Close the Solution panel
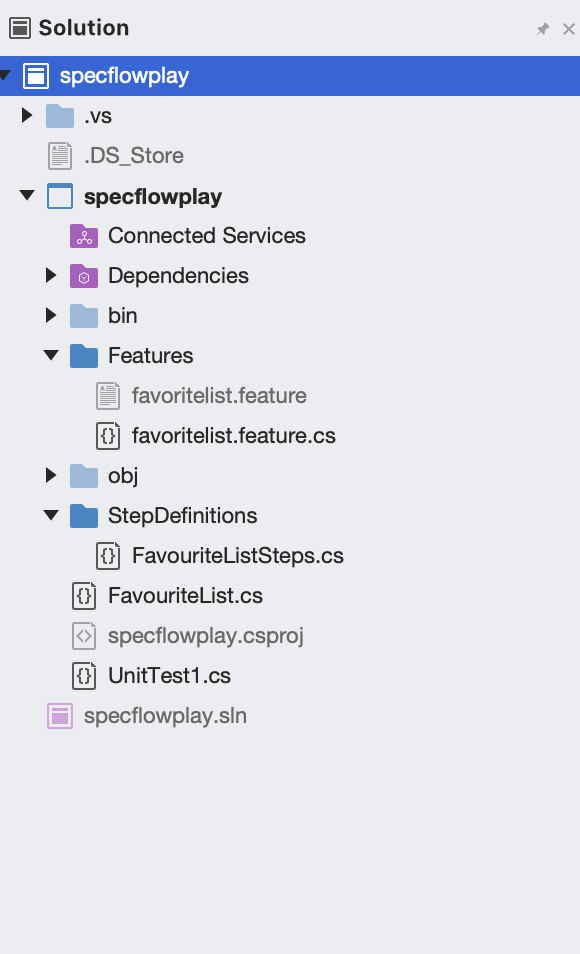Viewport: 580px width, 954px height. [x=568, y=29]
